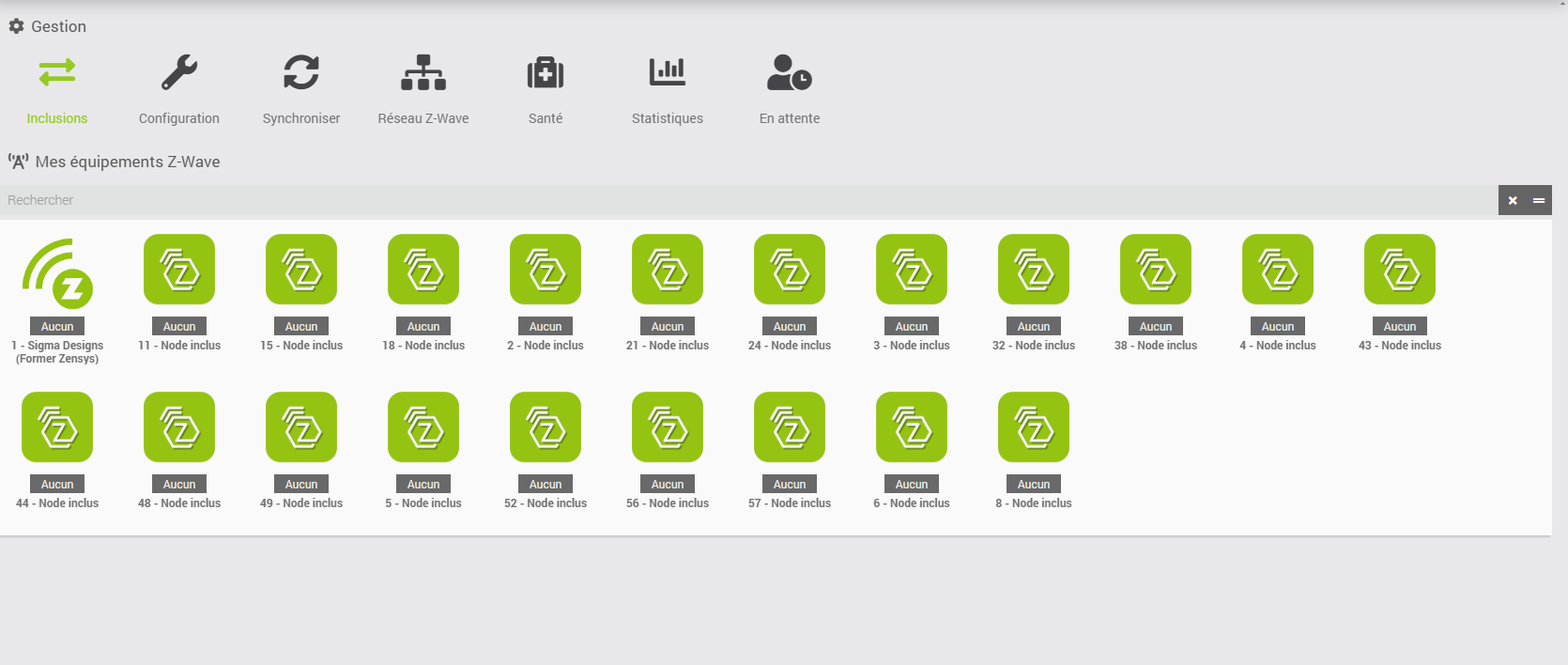
Task: Click the Inclusions label
Action: point(57,118)
